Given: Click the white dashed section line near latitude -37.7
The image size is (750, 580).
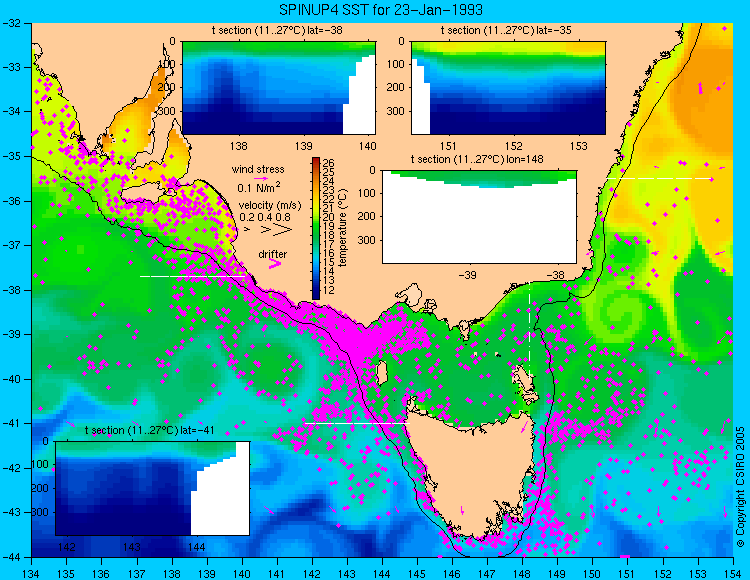Looking at the screenshot, I should coord(192,276).
